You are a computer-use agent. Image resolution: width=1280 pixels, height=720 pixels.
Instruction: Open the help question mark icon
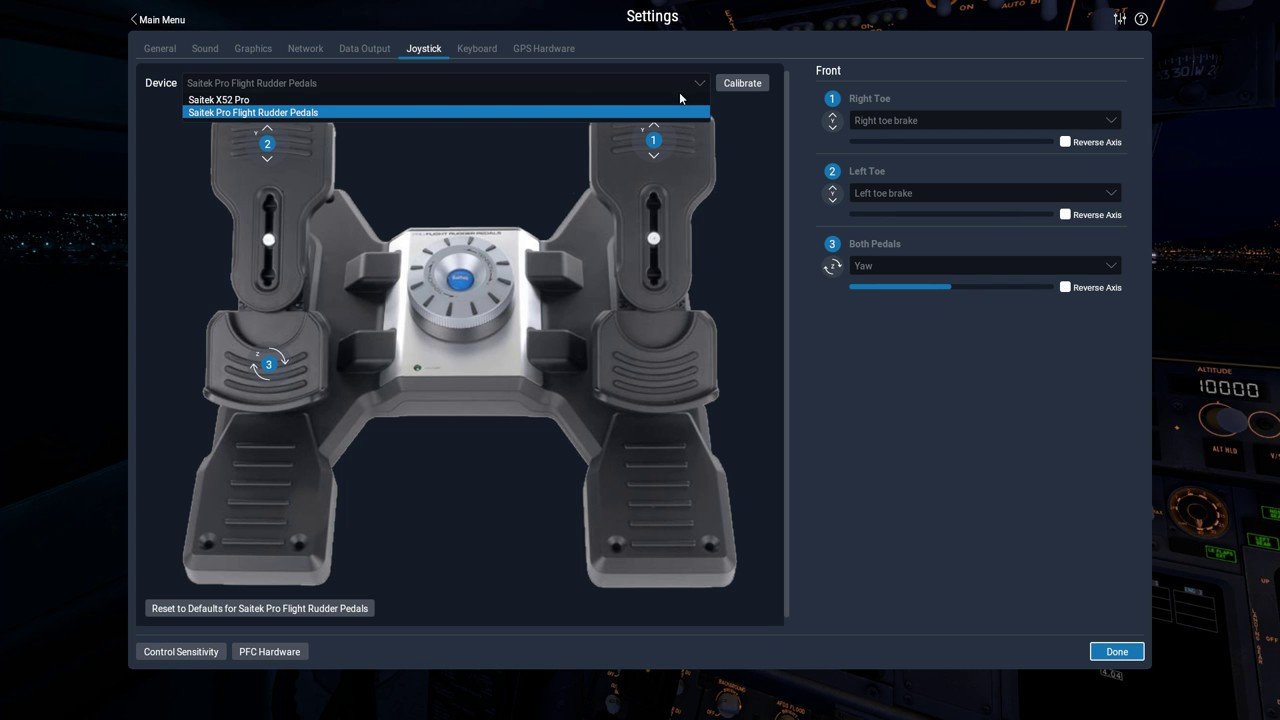[x=1141, y=19]
